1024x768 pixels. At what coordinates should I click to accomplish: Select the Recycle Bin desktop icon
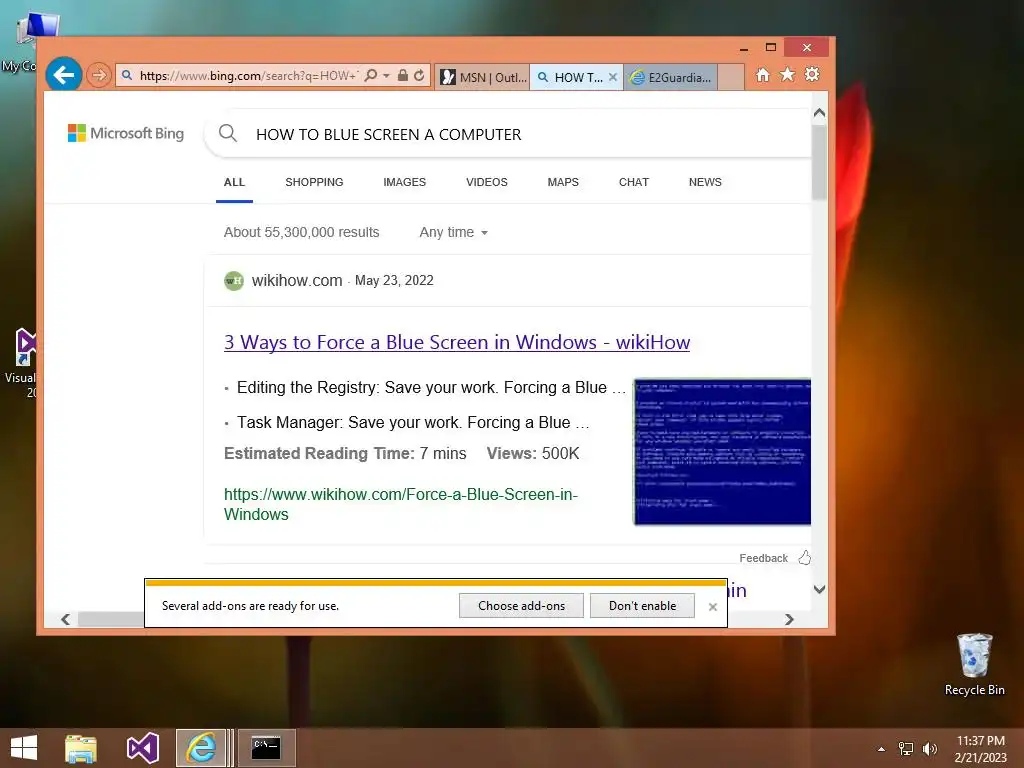pos(974,665)
